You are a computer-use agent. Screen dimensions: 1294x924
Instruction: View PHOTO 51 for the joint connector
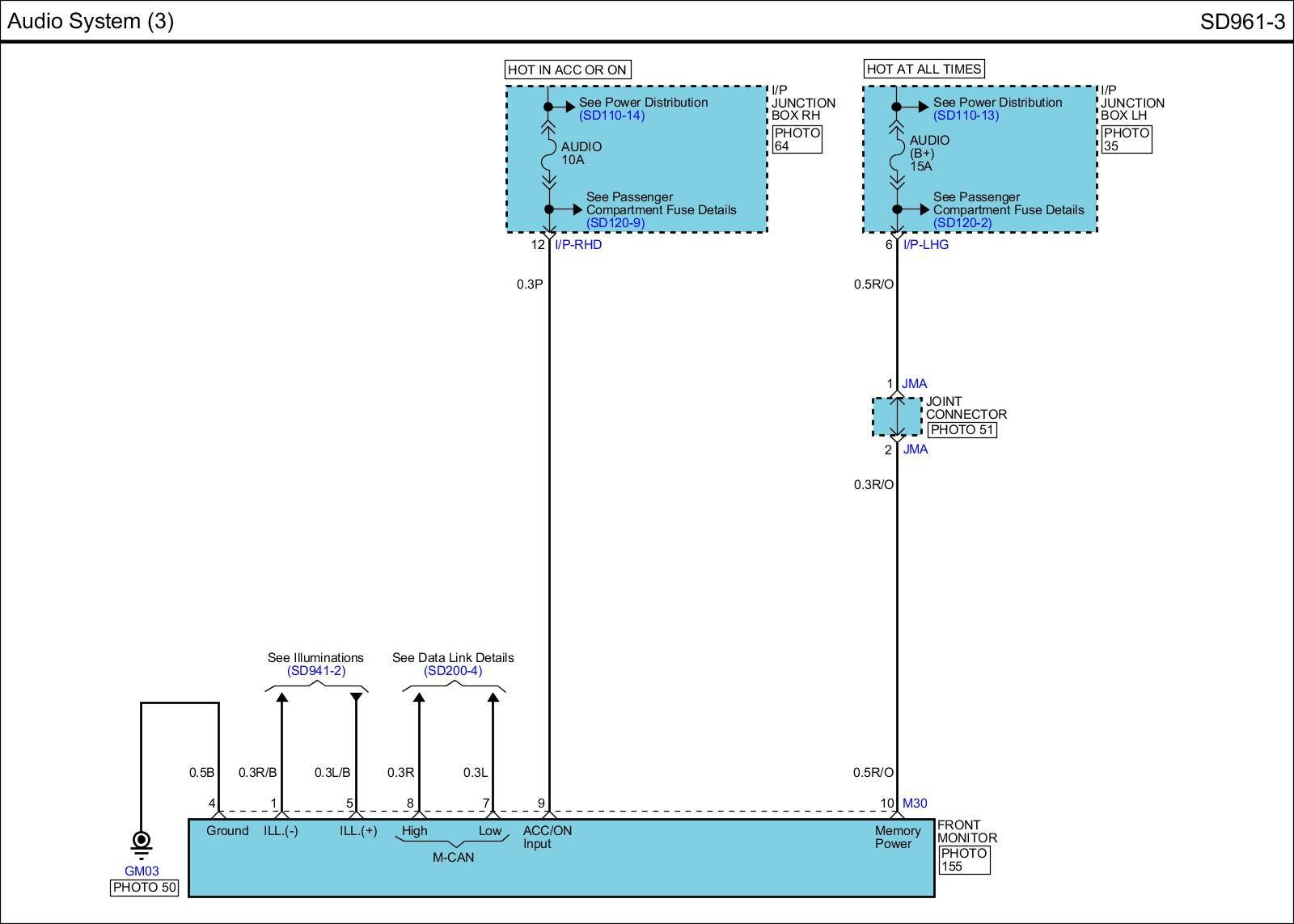[962, 430]
